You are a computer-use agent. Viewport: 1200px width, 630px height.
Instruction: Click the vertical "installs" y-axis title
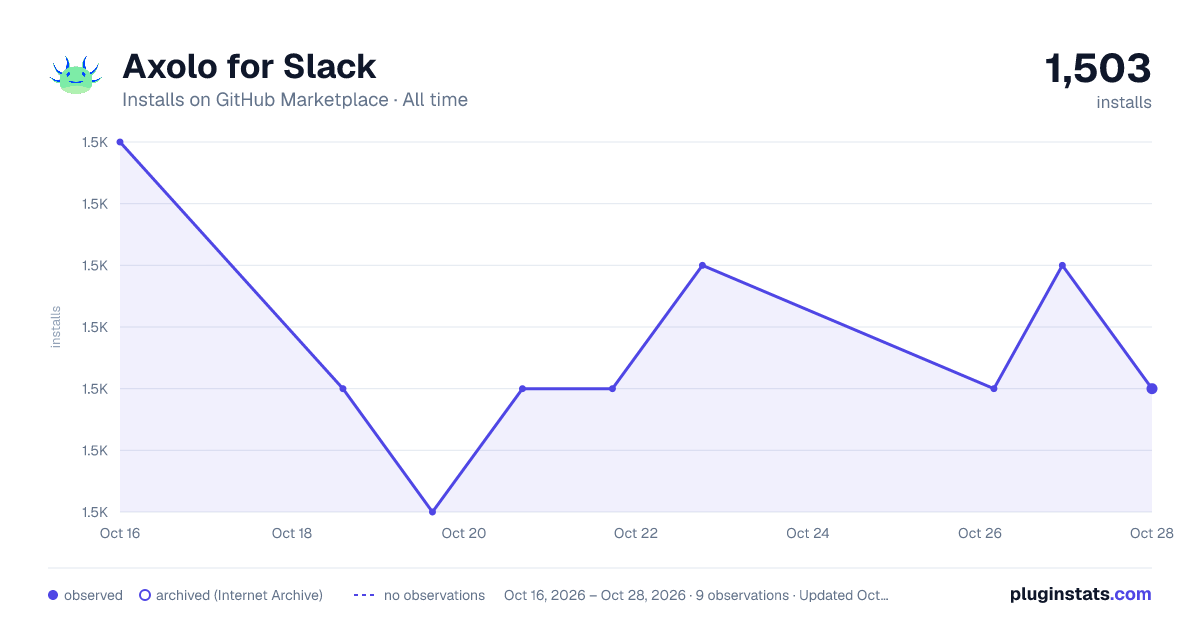[56, 327]
